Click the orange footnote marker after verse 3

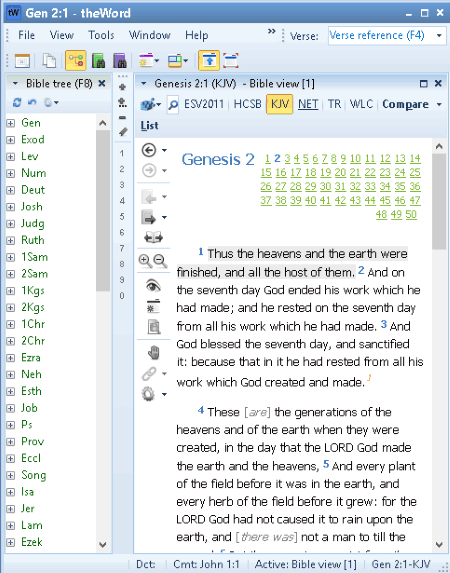(369, 377)
